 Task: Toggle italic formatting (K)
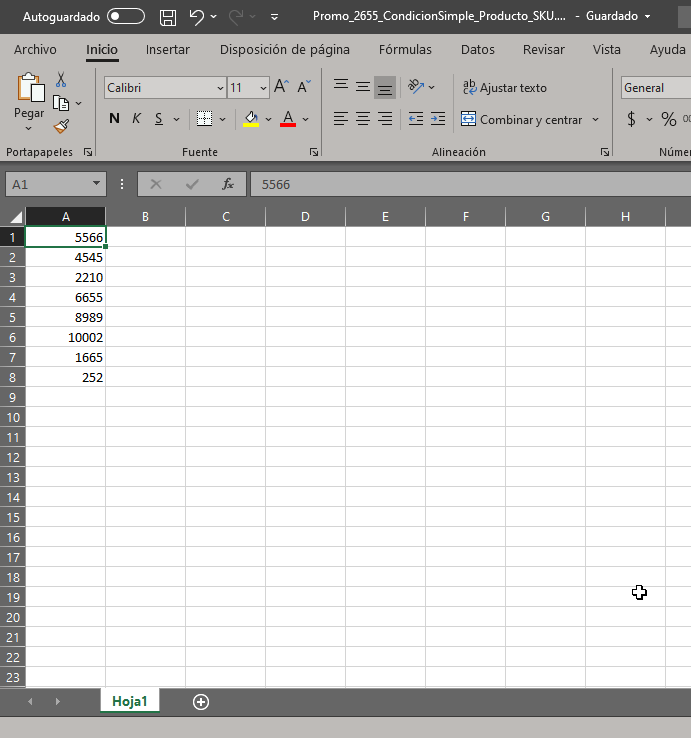tap(136, 119)
